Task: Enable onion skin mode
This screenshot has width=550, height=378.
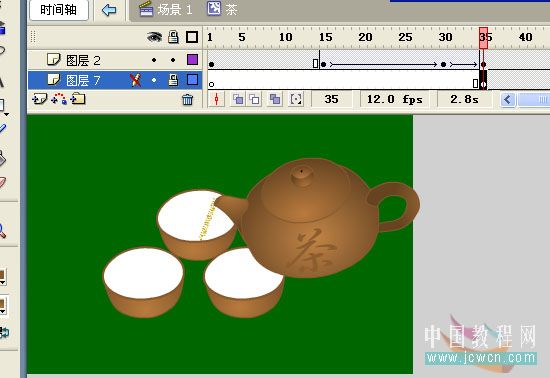Action: coord(238,100)
